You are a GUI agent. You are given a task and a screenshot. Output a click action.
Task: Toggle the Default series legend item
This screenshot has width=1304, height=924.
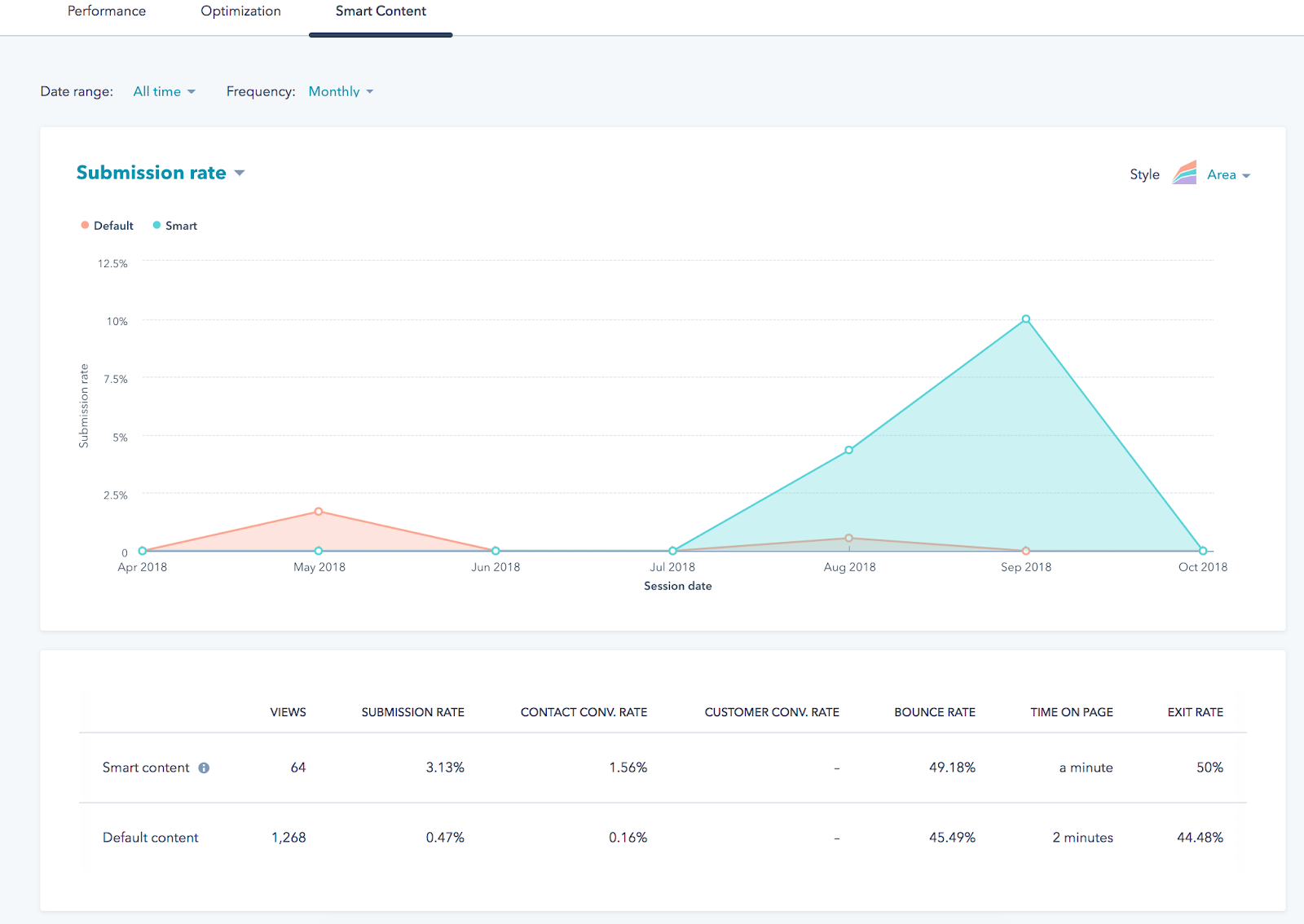point(107,226)
